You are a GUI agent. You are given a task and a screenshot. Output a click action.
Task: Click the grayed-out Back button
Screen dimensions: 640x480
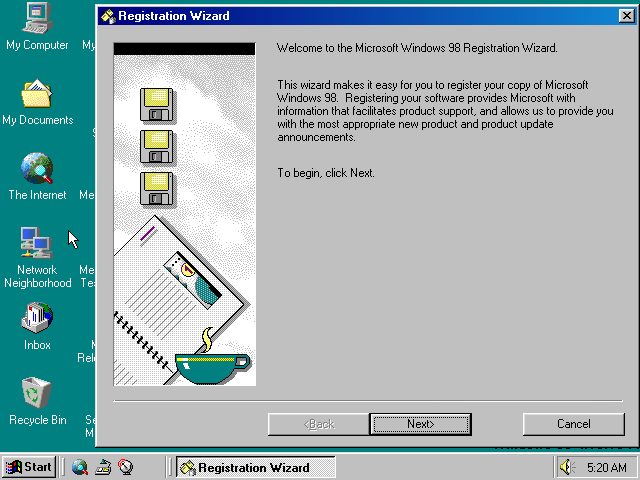pyautogui.click(x=318, y=424)
